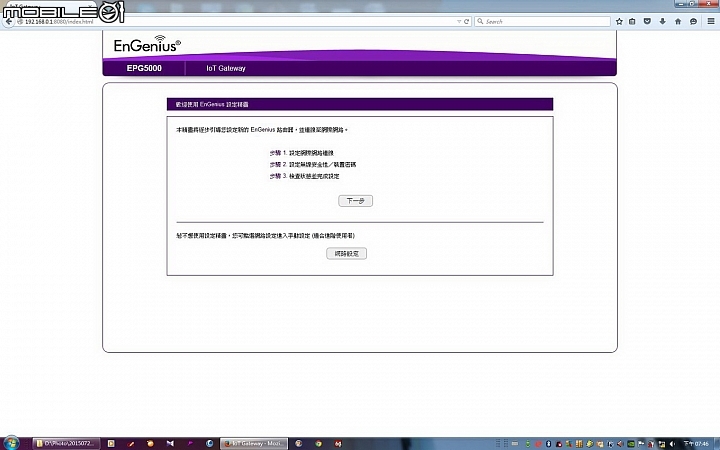Viewport: 720px width, 450px height.
Task: Open the purple flag taskbar icon
Action: [x=190, y=443]
